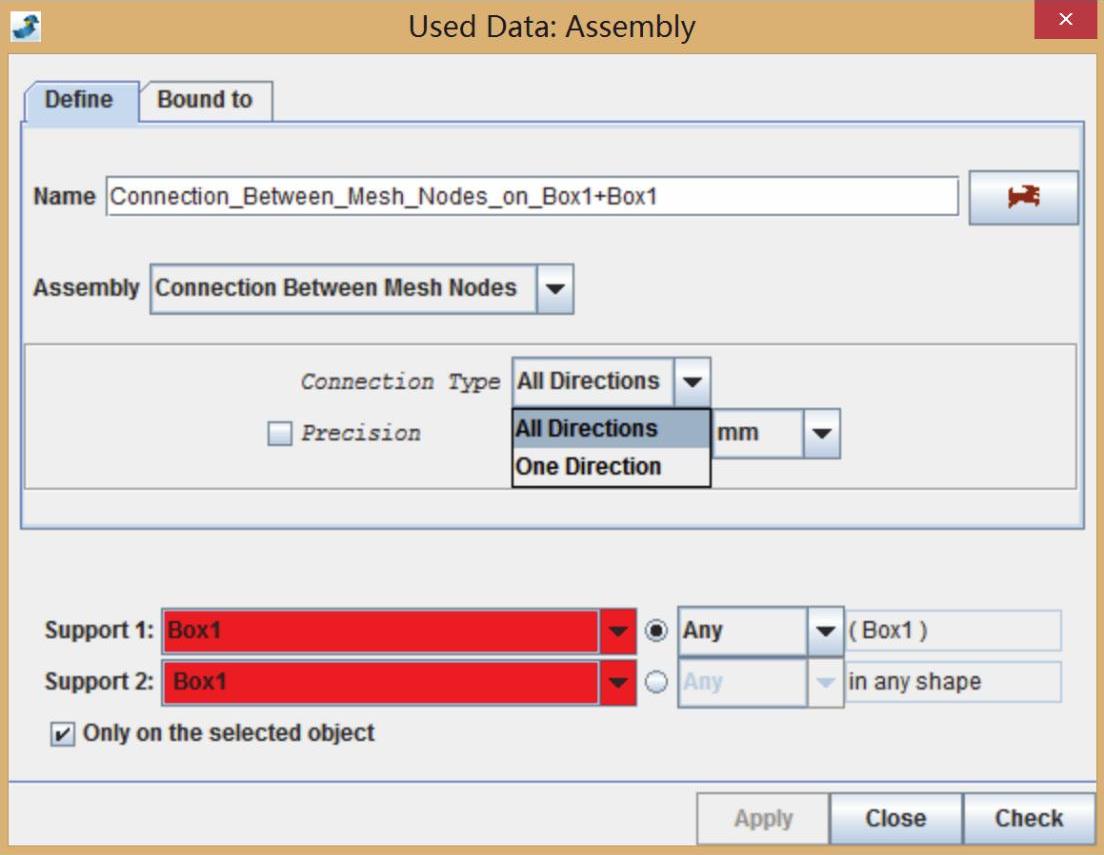Open the Support 2 Box1 dropdown arrow
The width and height of the screenshot is (1104, 855).
point(618,682)
